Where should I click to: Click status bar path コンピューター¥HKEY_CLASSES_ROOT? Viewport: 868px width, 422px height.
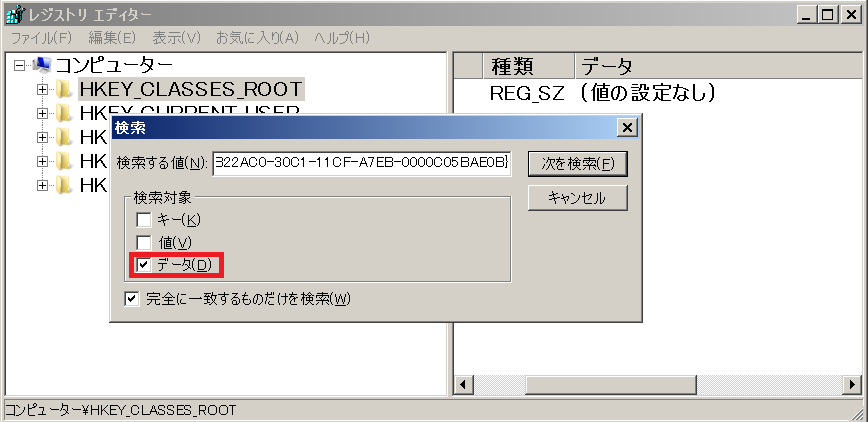click(121, 410)
